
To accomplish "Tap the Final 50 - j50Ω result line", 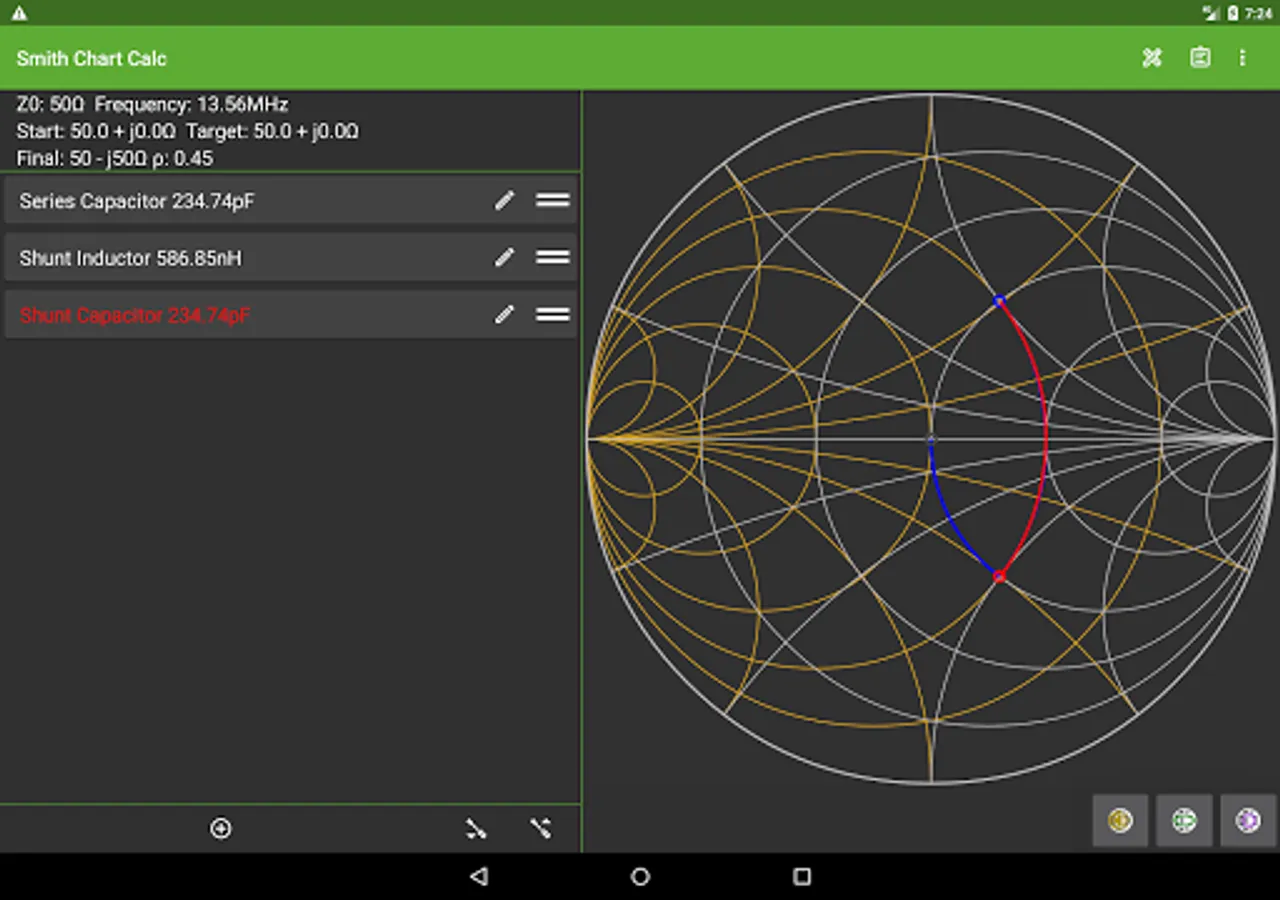I will click(115, 158).
